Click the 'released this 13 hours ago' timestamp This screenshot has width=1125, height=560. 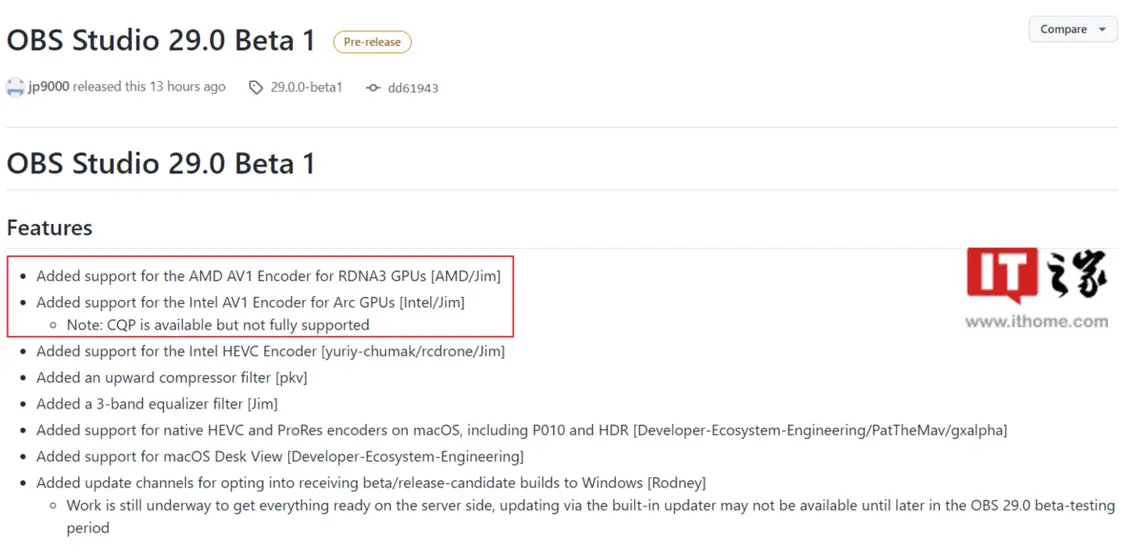[x=149, y=87]
